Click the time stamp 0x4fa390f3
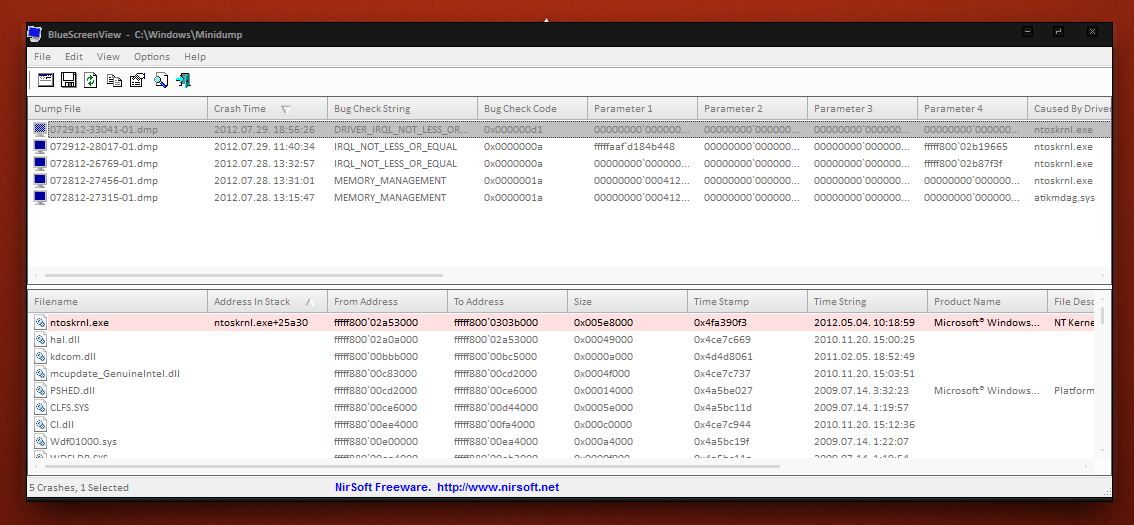This screenshot has width=1134, height=525. (720, 323)
